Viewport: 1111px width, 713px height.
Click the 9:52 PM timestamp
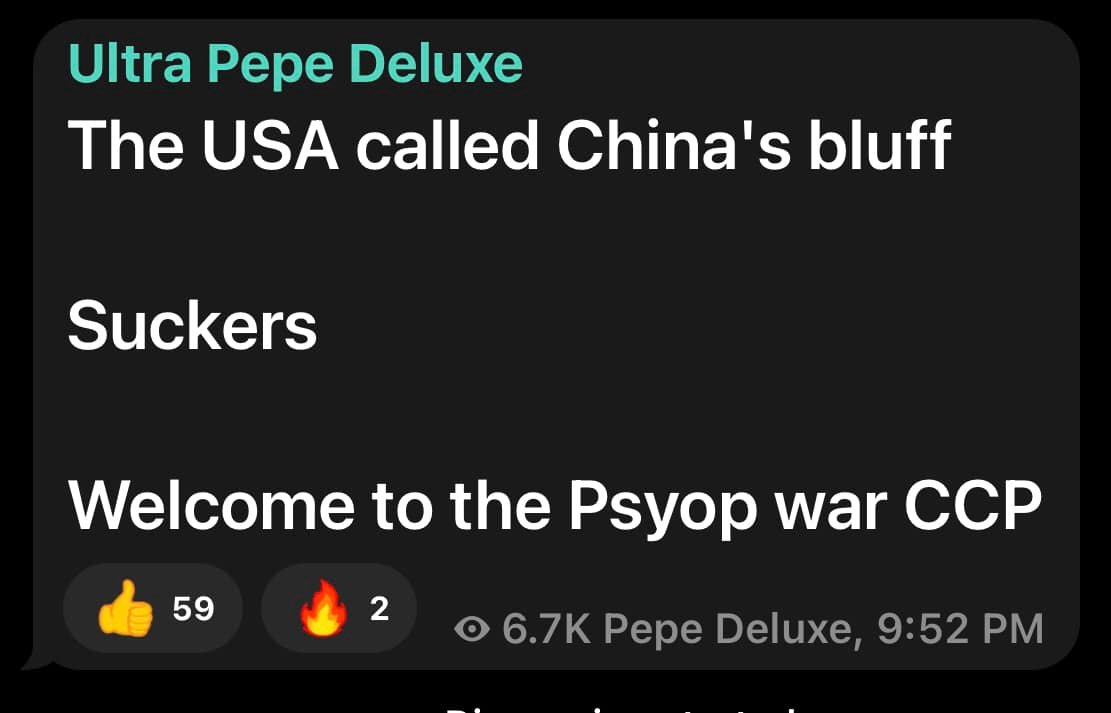tap(960, 629)
